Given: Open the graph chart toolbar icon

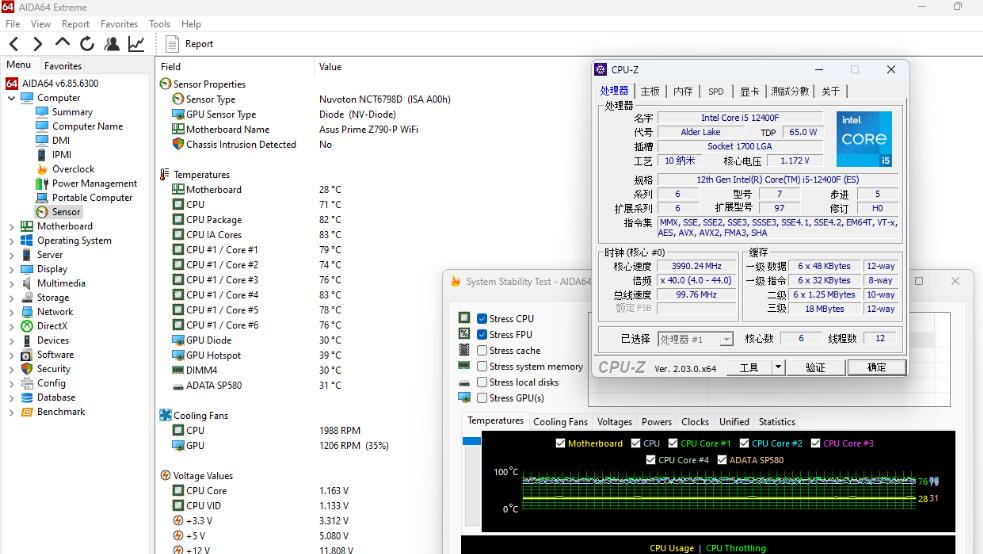Looking at the screenshot, I should pyautogui.click(x=136, y=44).
